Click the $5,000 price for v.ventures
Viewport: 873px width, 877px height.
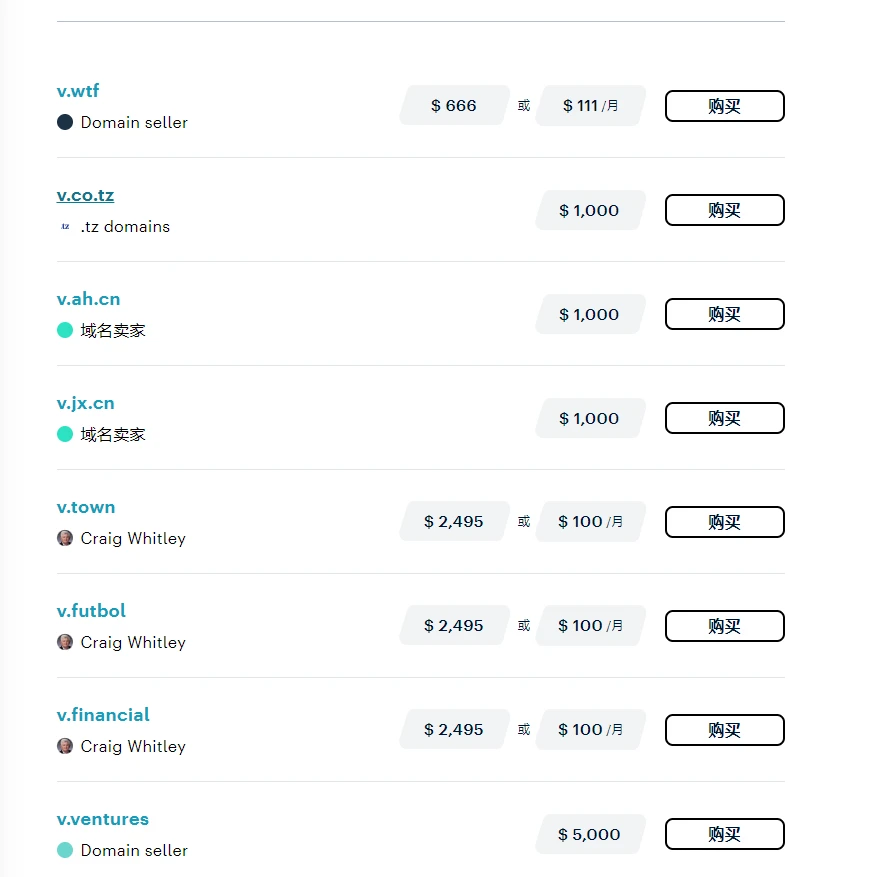pyautogui.click(x=590, y=834)
